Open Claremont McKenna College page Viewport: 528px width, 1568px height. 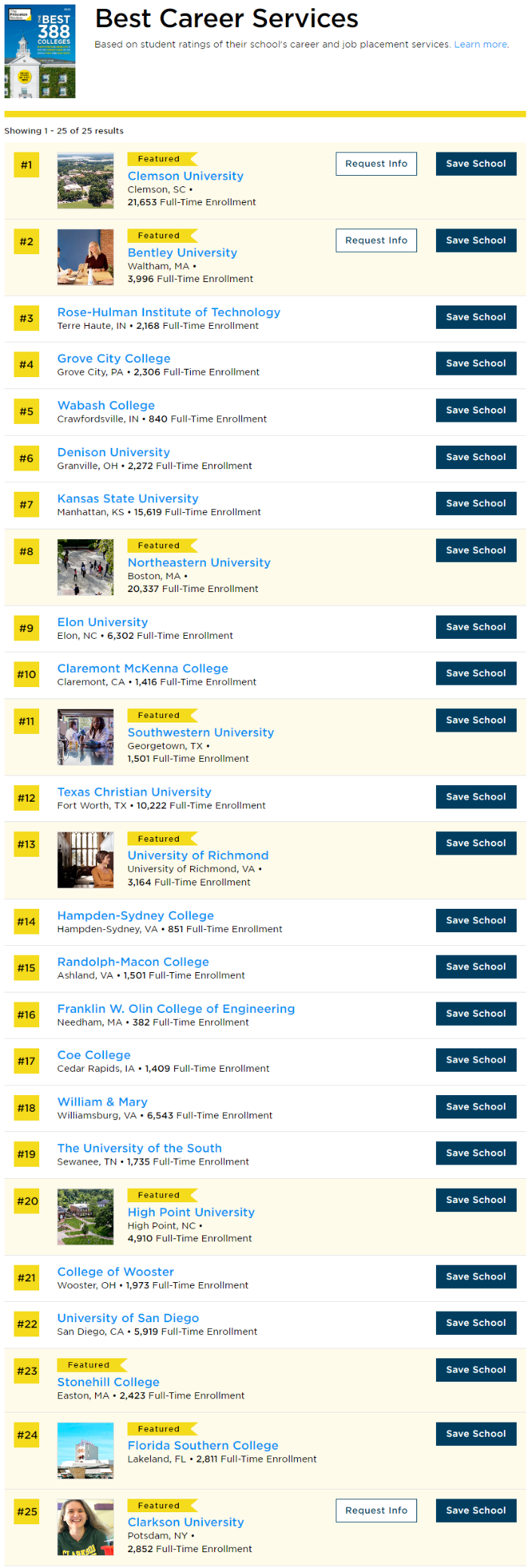coord(143,668)
